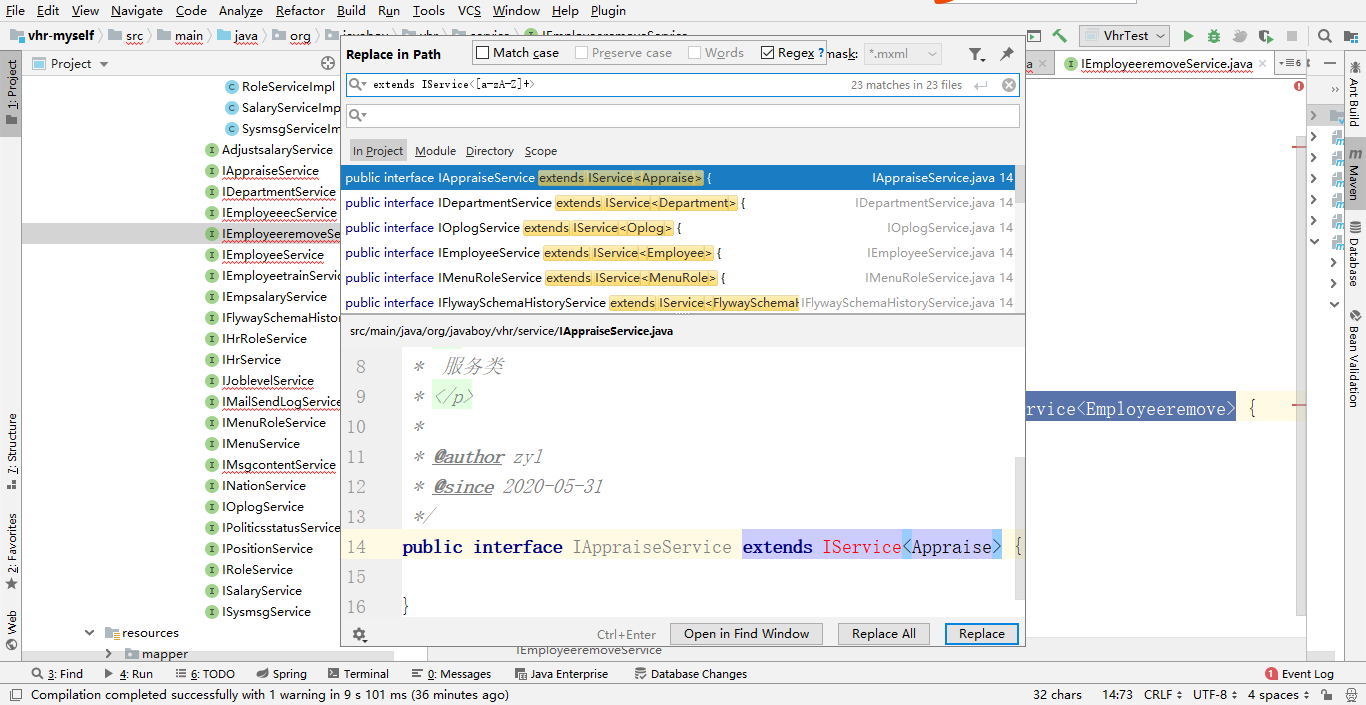Screen dimensions: 1366x705
Task: Click the vhr-myself breadcrumb
Action: click(61, 36)
